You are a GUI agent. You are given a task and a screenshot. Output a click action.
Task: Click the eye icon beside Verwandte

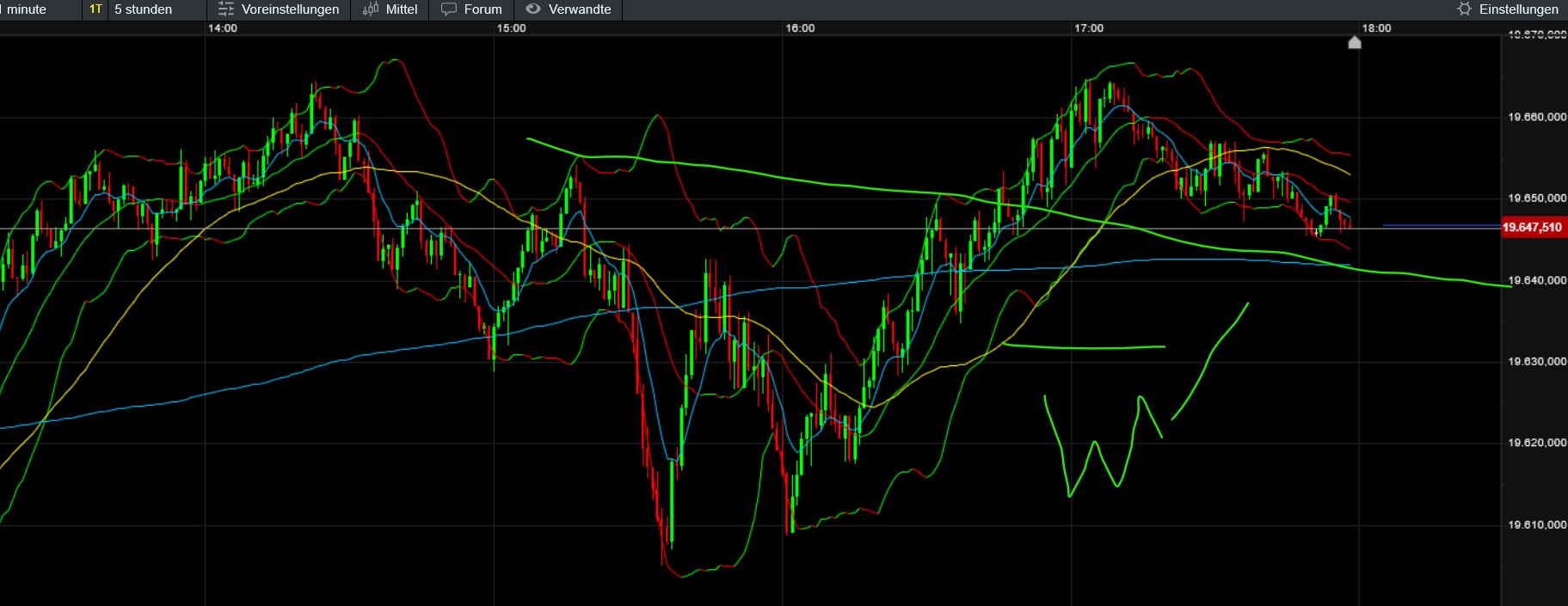533,9
